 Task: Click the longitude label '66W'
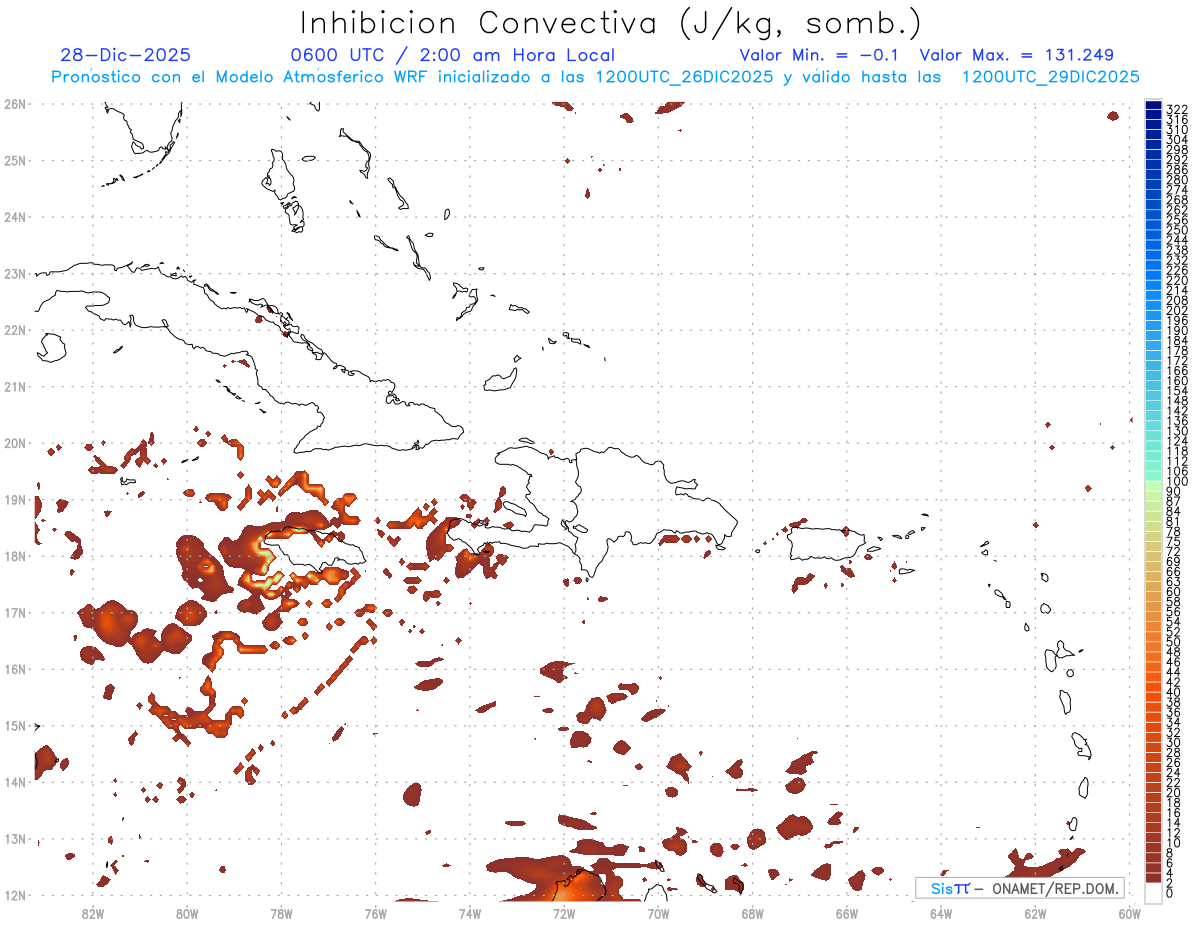point(846,913)
